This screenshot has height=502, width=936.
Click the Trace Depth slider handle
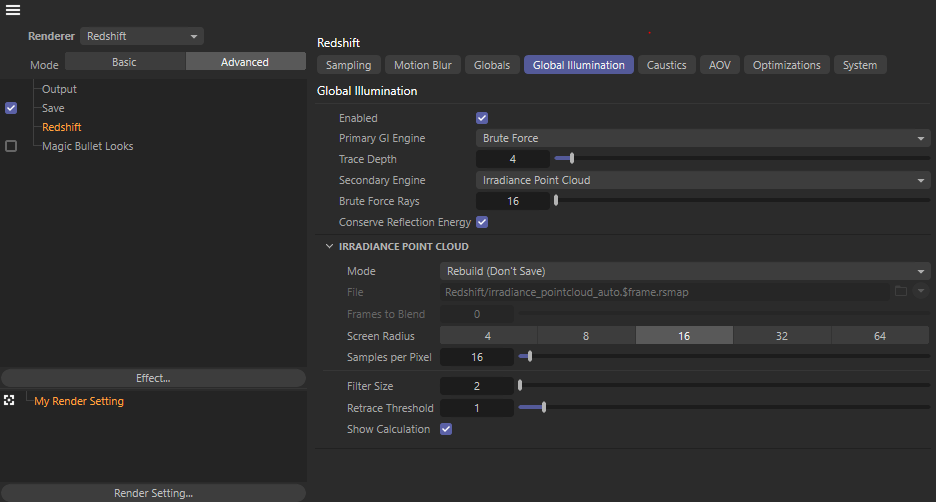(x=571, y=158)
